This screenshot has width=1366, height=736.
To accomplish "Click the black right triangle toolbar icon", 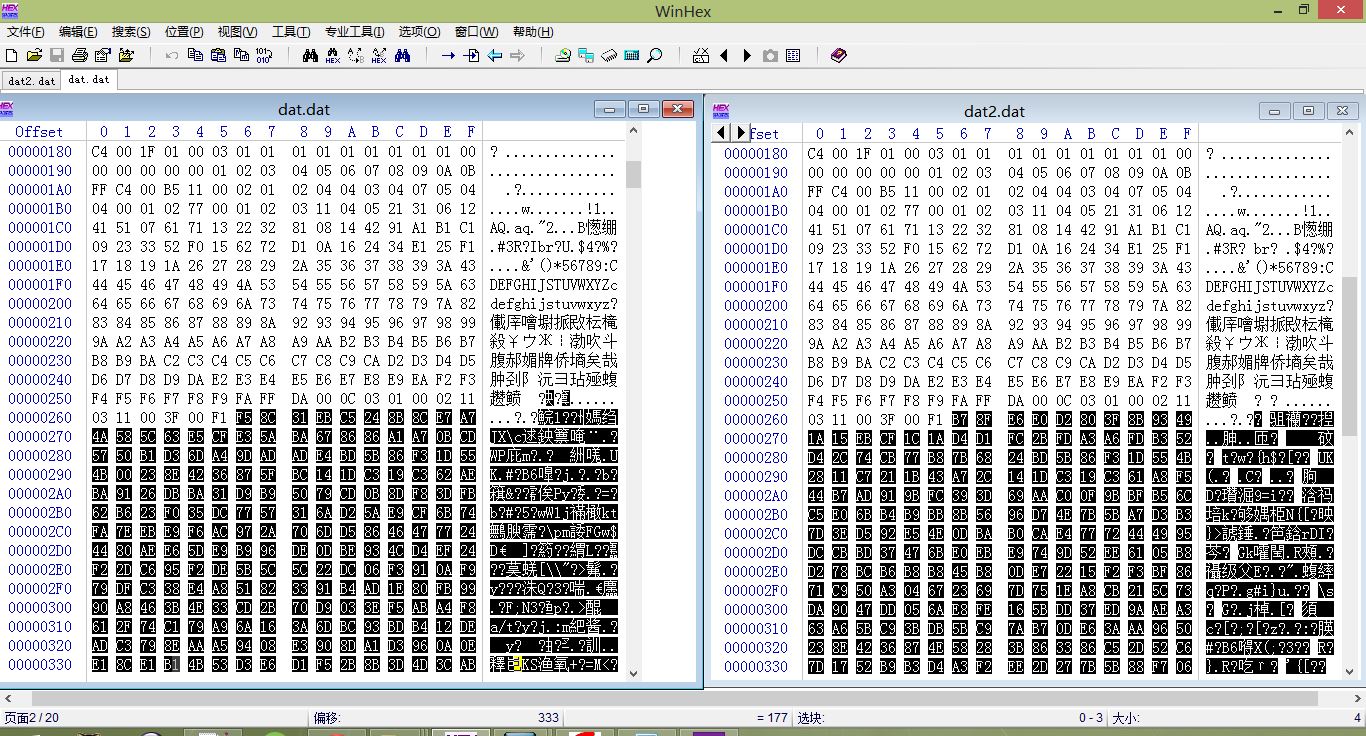I will coord(747,55).
